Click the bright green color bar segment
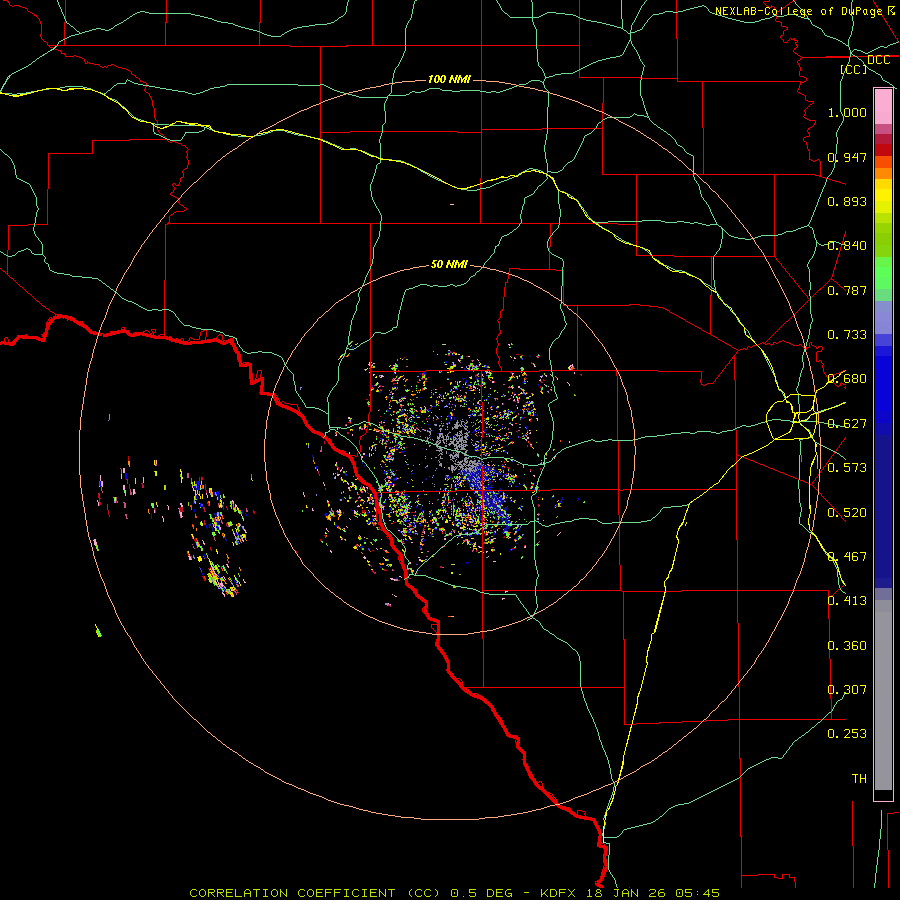The width and height of the screenshot is (900, 900). (883, 273)
